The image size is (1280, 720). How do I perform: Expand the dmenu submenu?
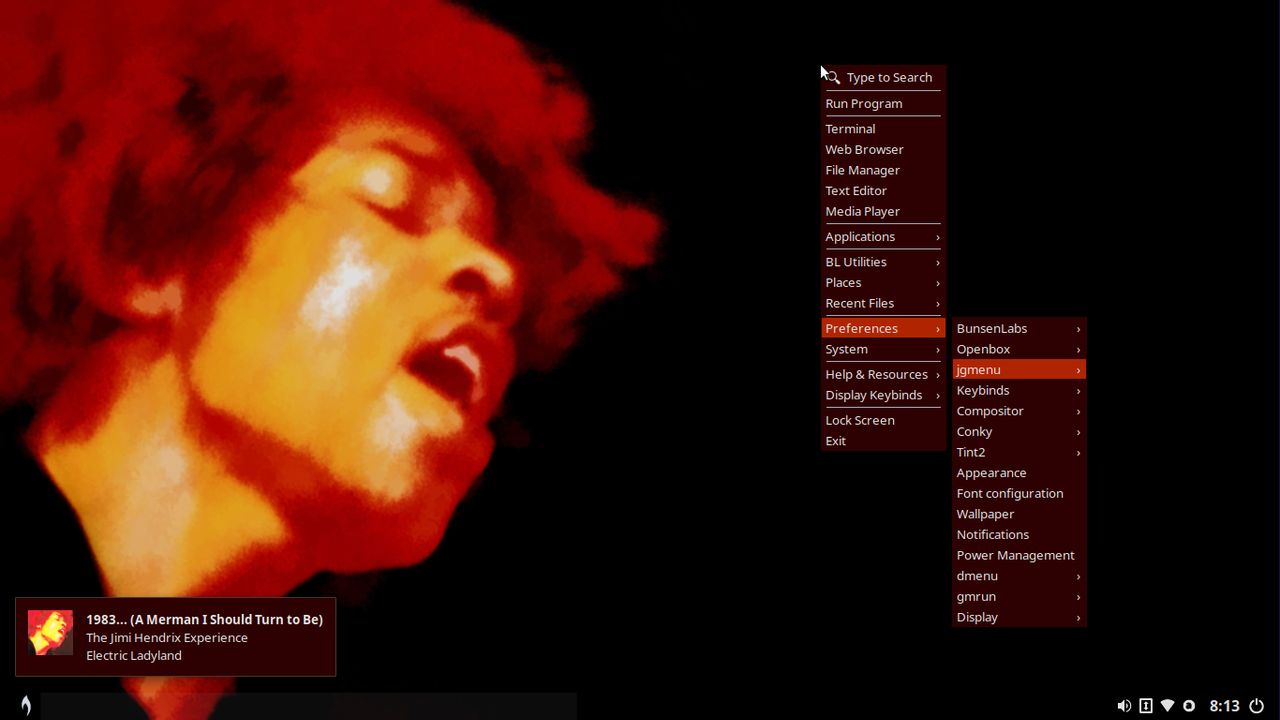coord(1019,576)
